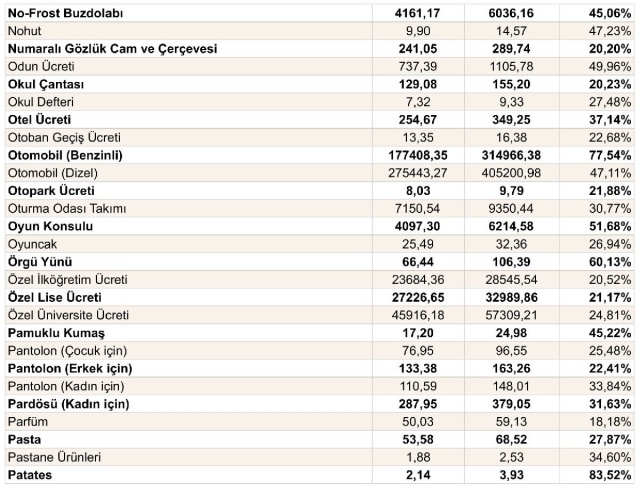
Task: Click the Örgü Yünü percentage 60,13%
Action: tap(610, 262)
